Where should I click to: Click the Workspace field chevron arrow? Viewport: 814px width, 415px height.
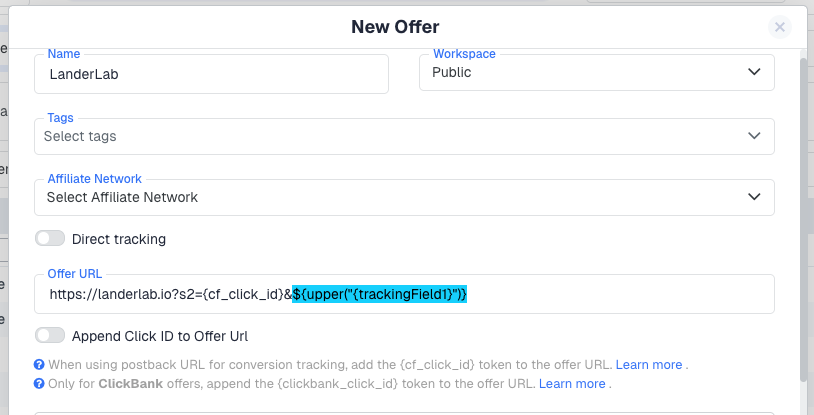[754, 72]
